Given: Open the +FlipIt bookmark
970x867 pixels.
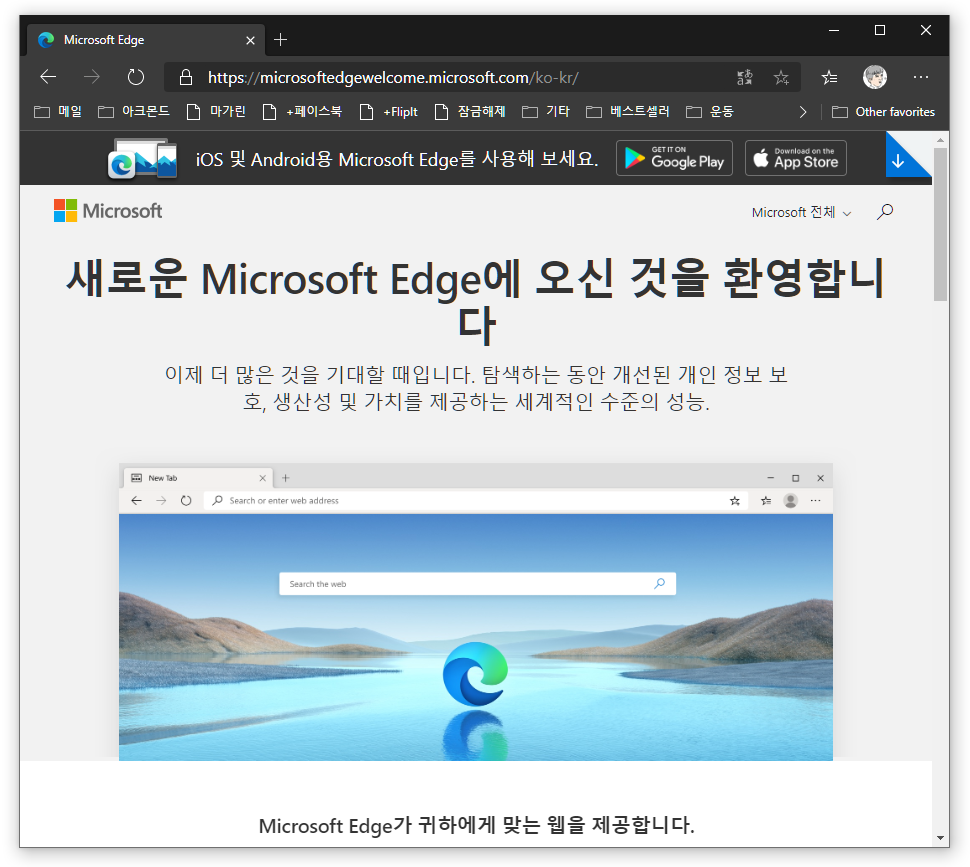Looking at the screenshot, I should (x=388, y=111).
